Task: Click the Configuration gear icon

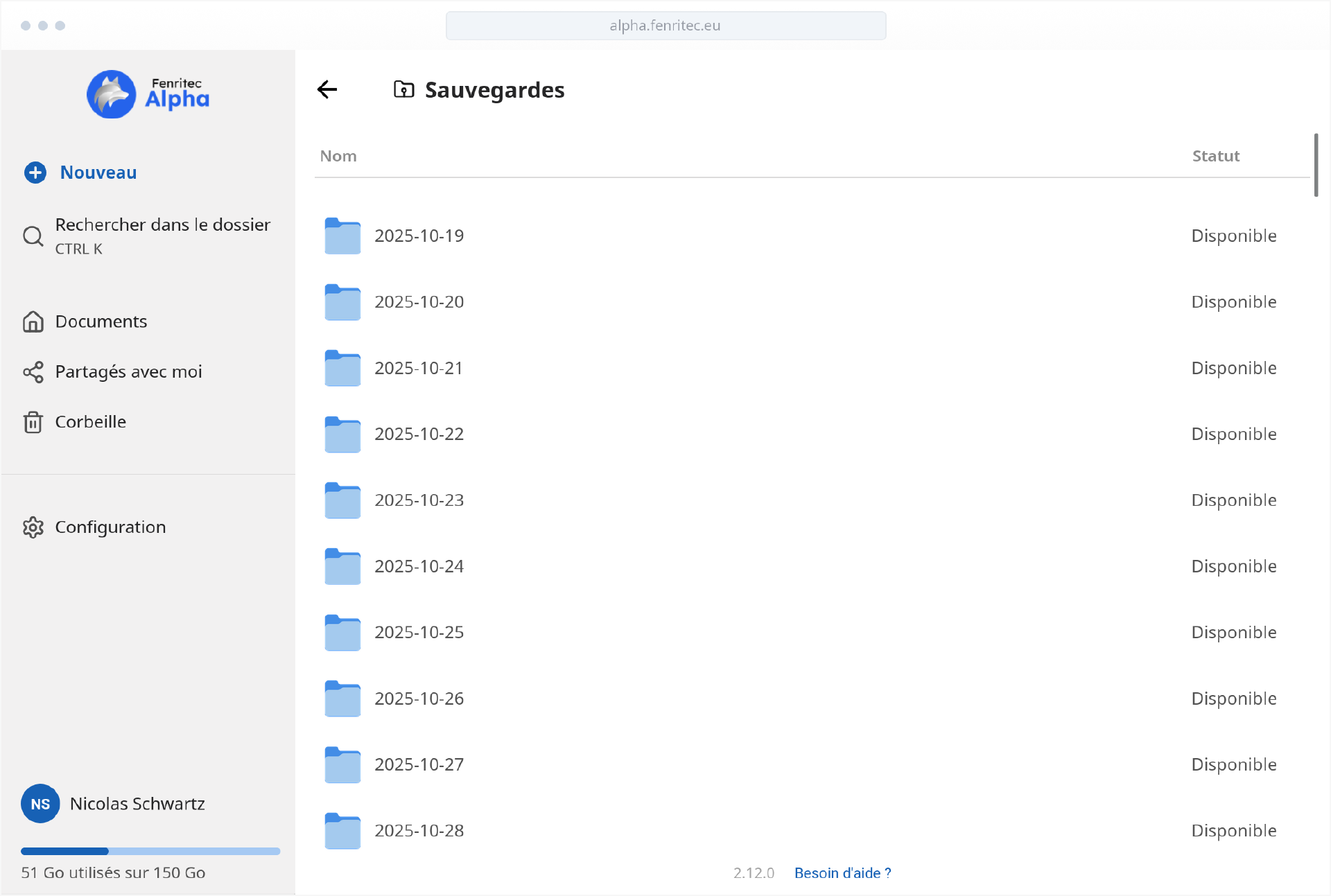Action: (x=33, y=527)
